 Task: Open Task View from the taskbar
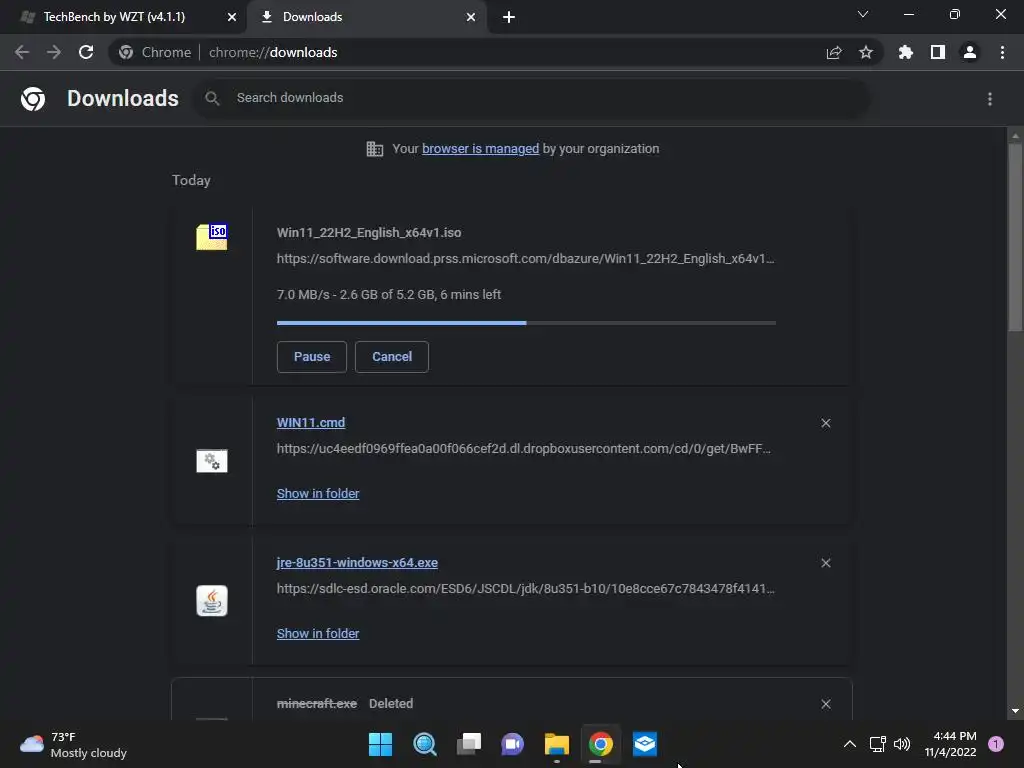(x=468, y=744)
